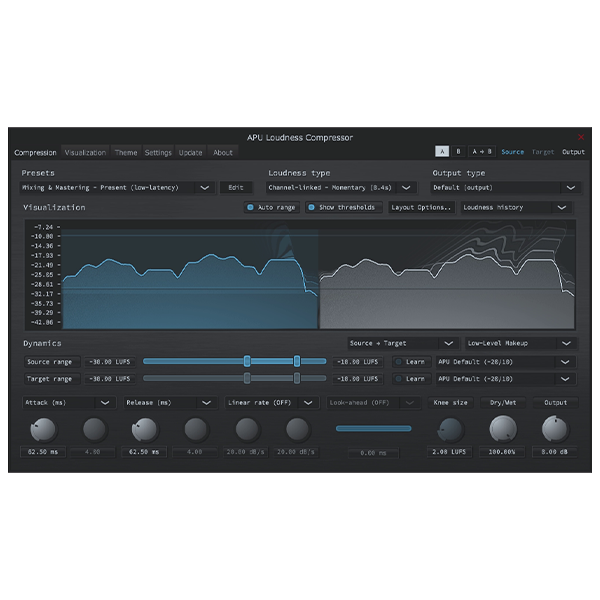Screen dimensions: 600x600
Task: Click the second Linear rate knob
Action: pos(297,429)
